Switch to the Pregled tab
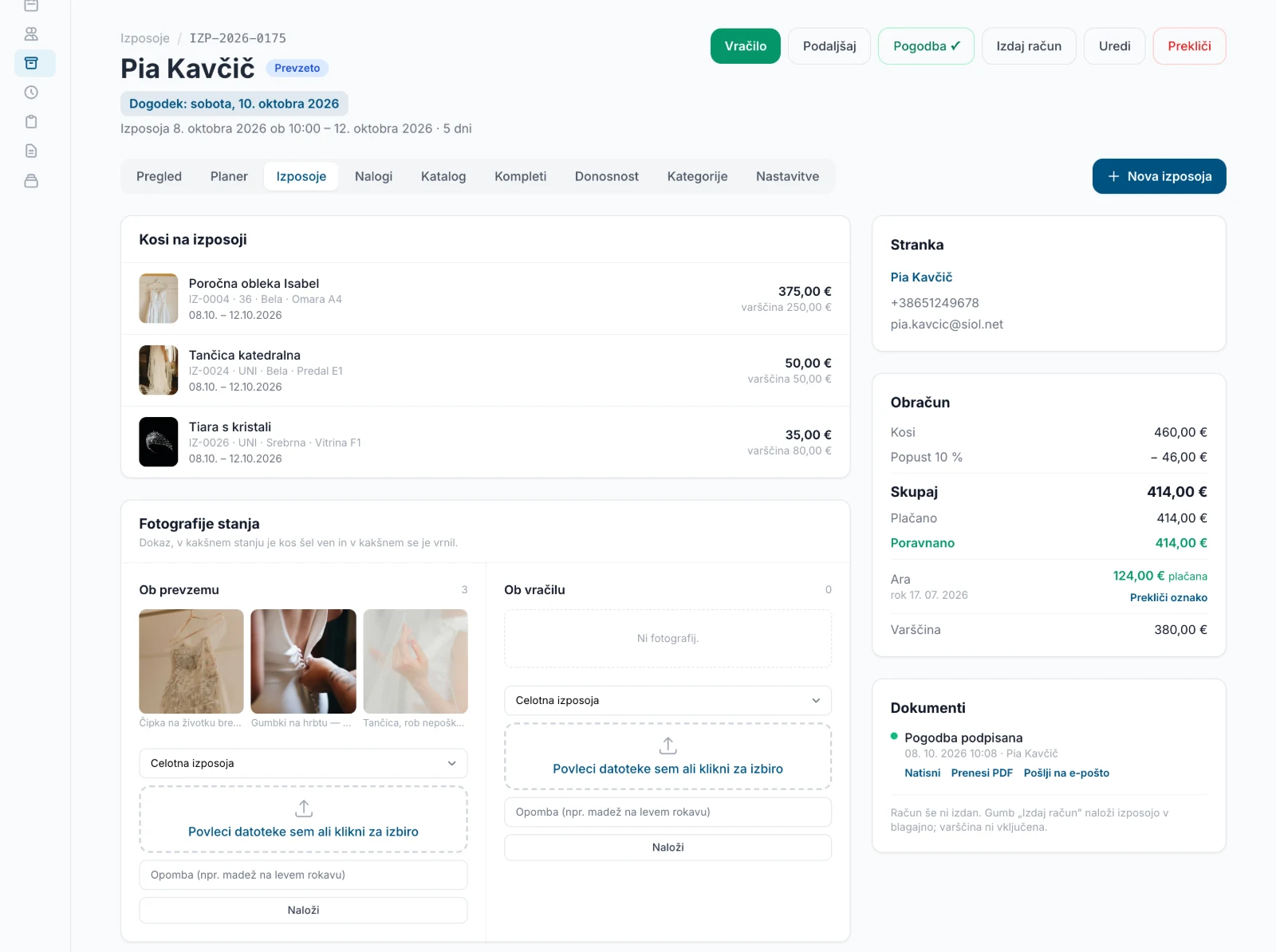Viewport: 1276px width, 952px height. point(159,176)
